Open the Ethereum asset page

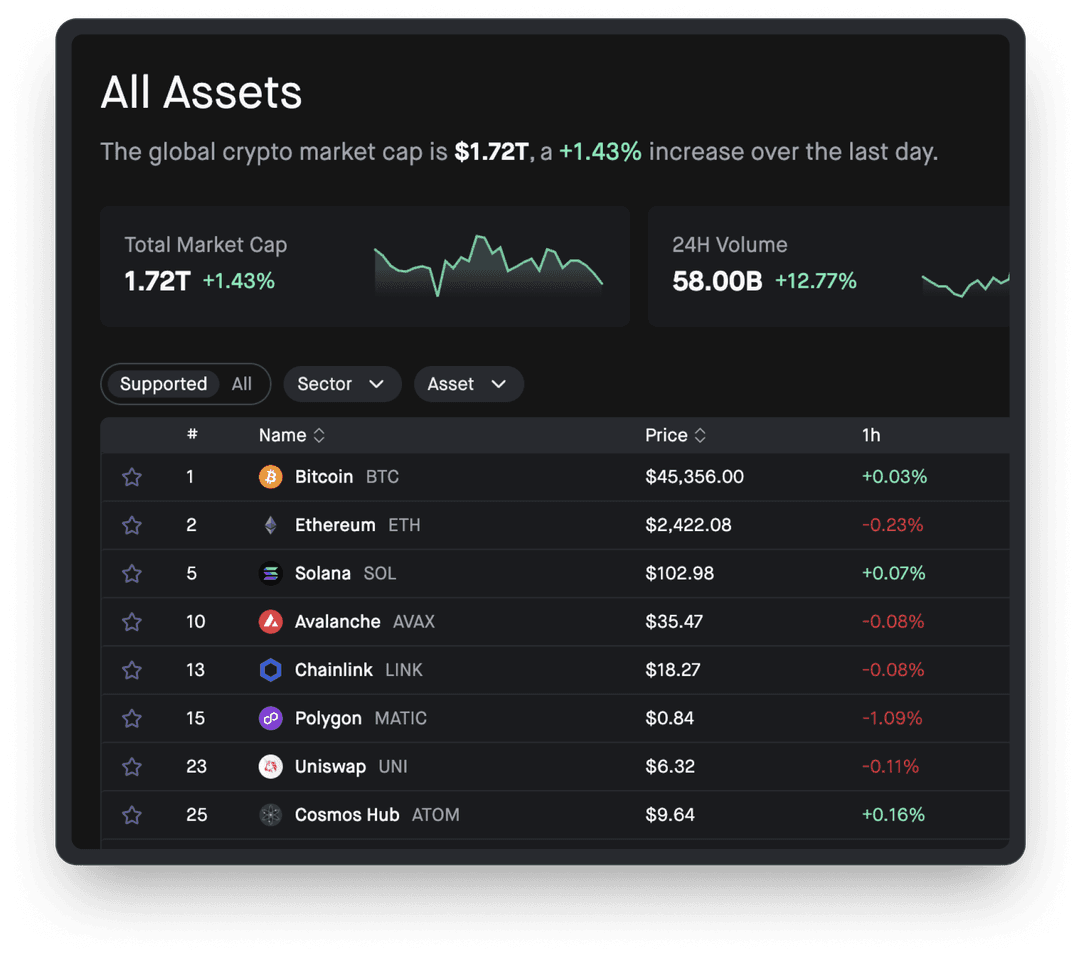335,525
